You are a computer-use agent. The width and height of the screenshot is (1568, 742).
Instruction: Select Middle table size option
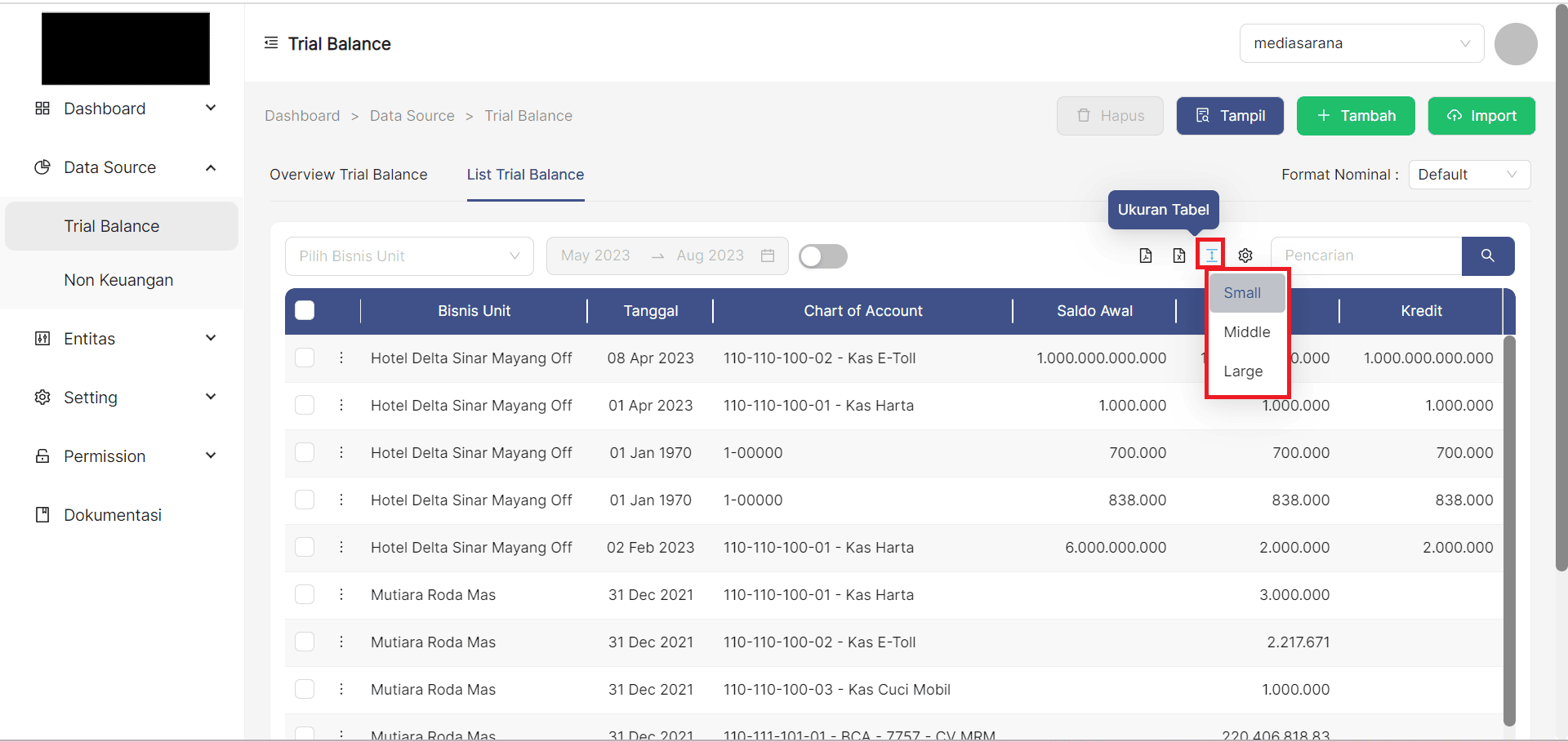pyautogui.click(x=1246, y=332)
